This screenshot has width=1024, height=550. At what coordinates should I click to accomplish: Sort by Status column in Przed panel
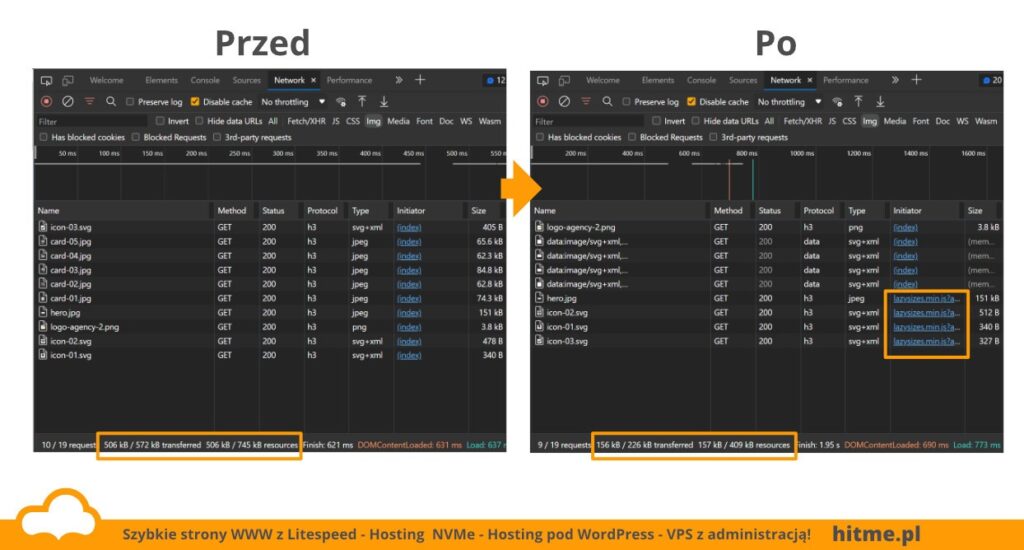[x=280, y=210]
